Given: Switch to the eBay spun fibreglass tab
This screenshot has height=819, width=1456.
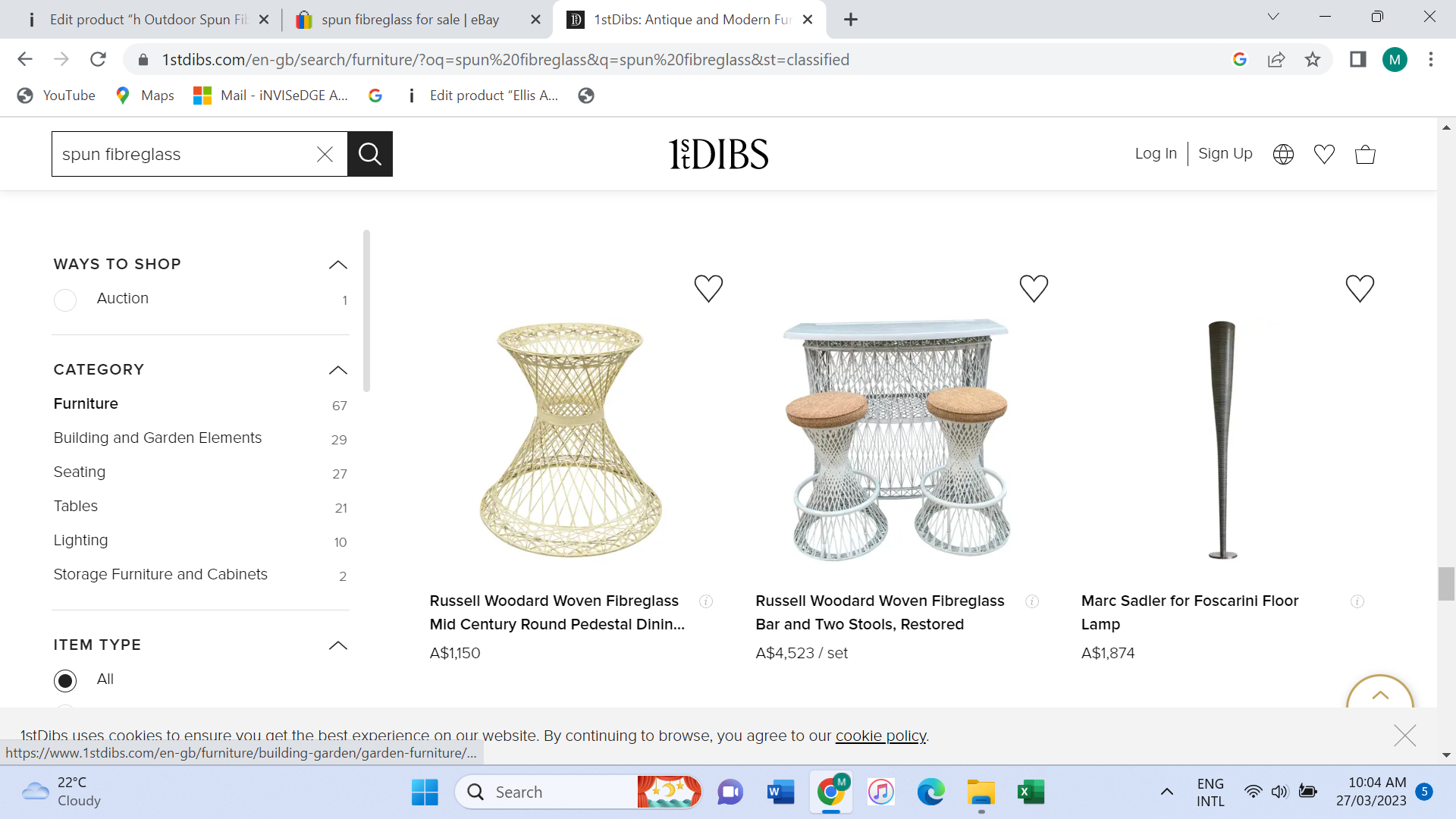Looking at the screenshot, I should coord(410,20).
